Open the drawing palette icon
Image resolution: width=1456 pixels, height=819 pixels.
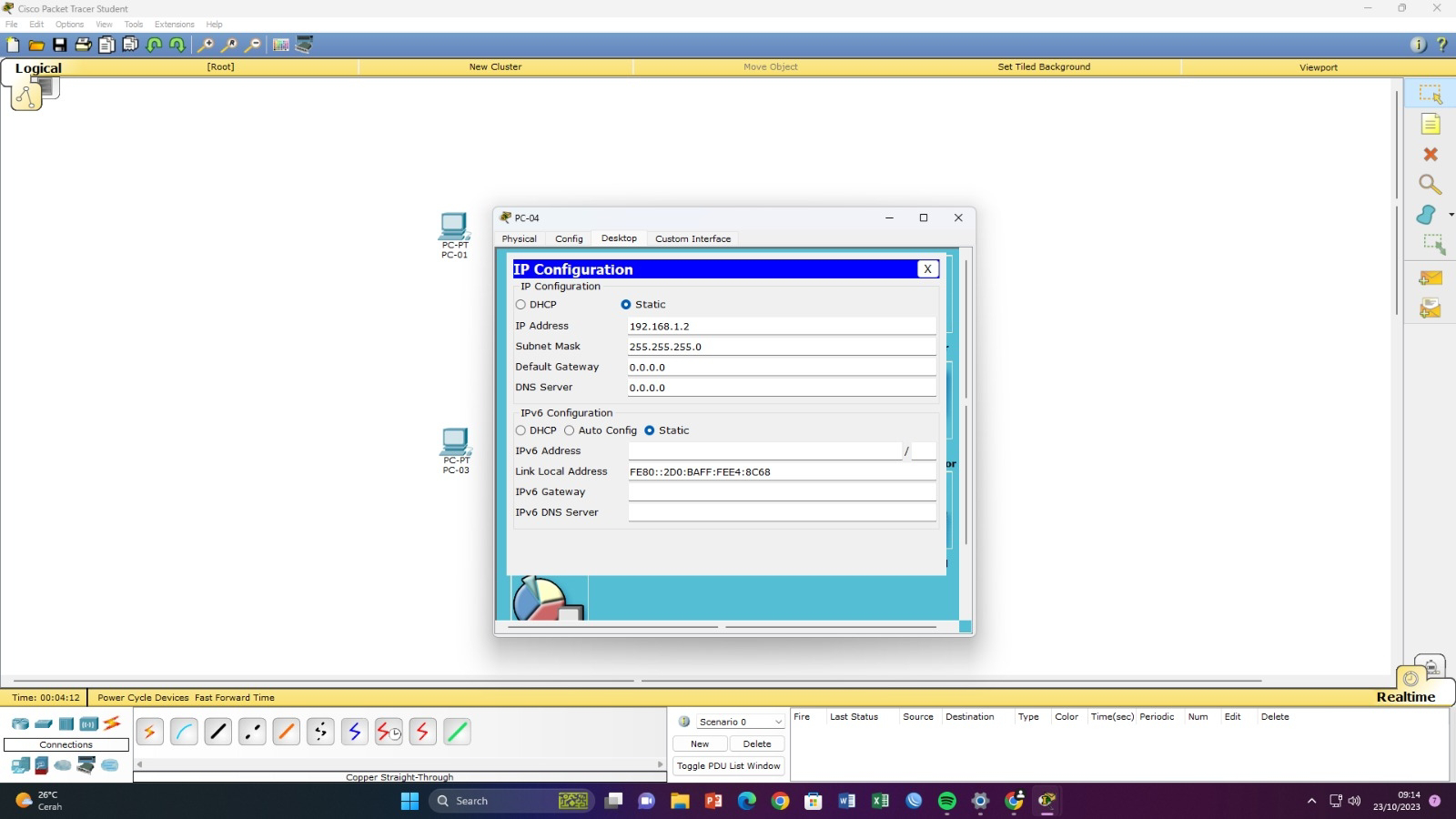[280, 45]
